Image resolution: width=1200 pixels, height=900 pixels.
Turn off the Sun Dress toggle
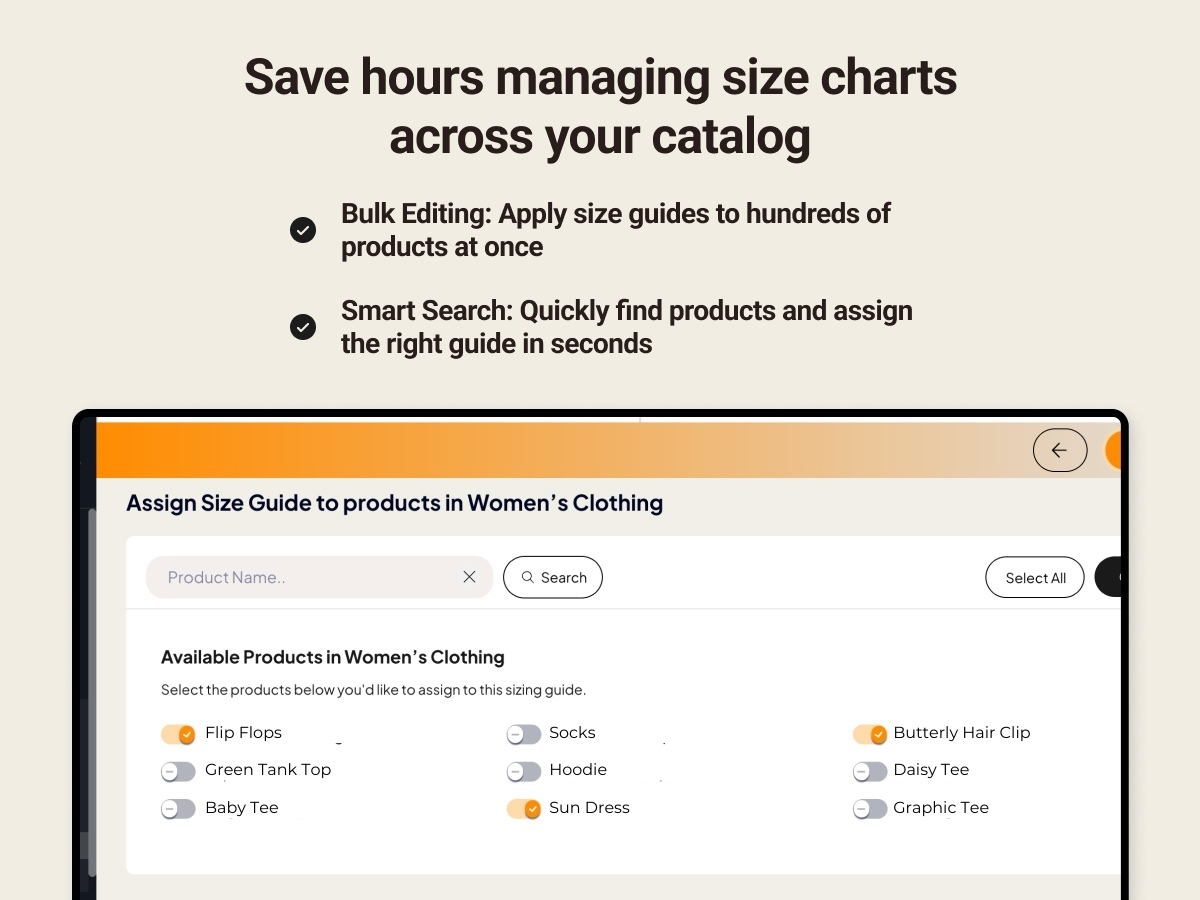pos(523,809)
